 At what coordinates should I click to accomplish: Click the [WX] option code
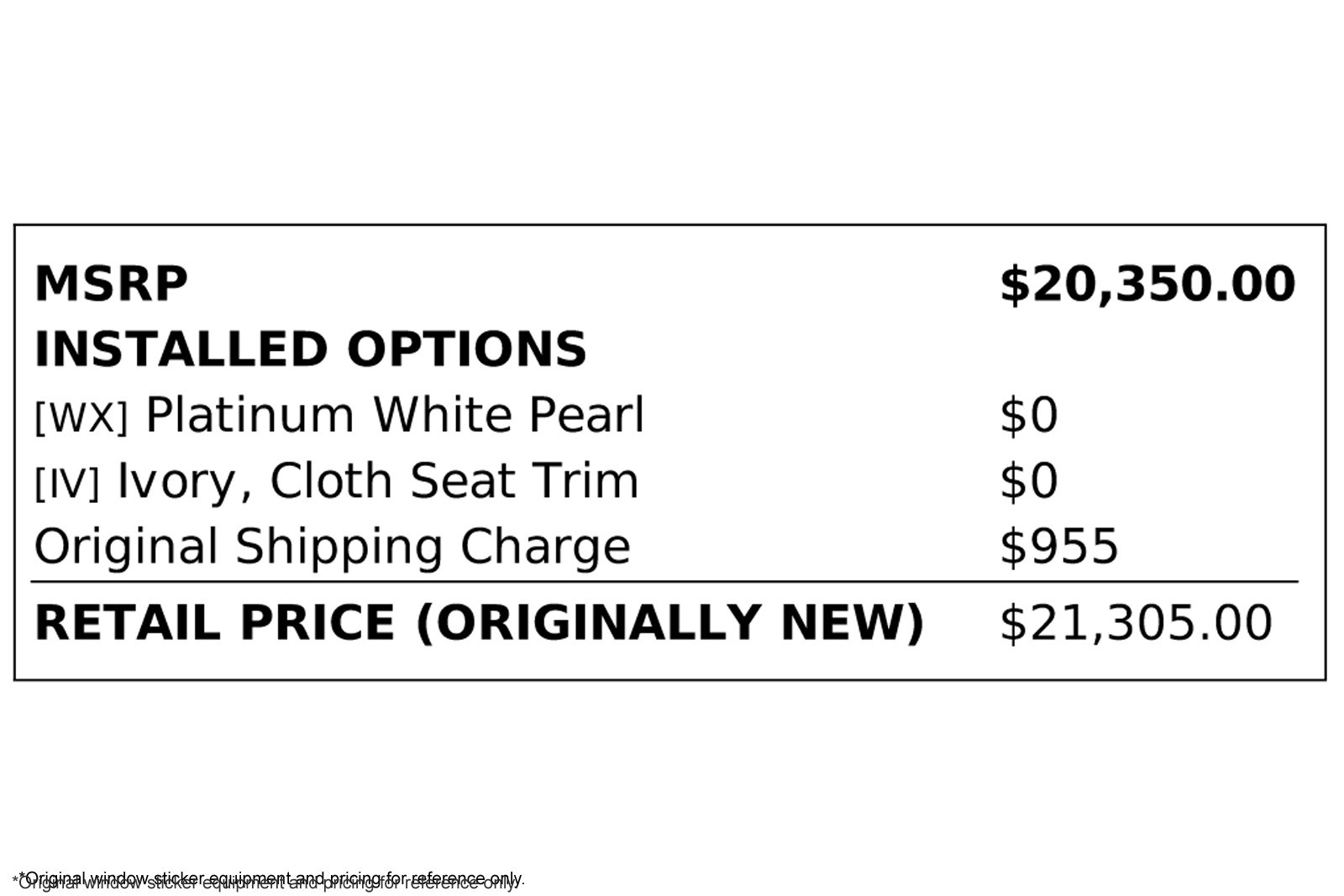click(x=81, y=417)
